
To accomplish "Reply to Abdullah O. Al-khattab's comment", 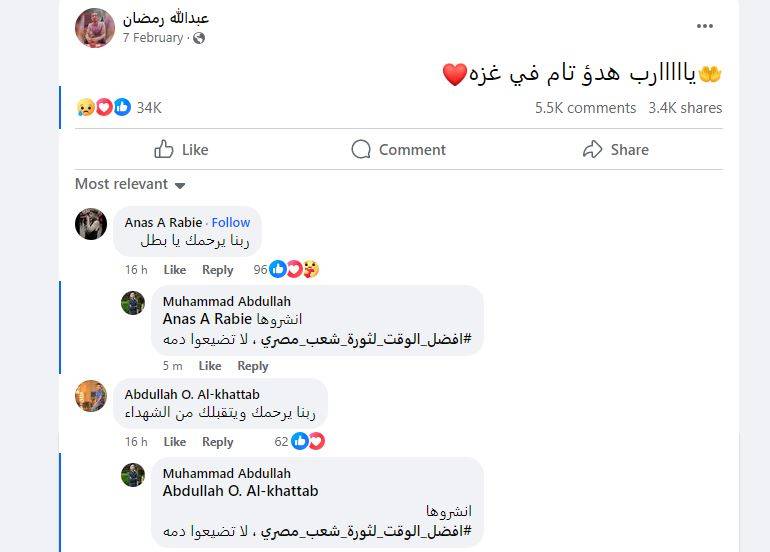I will [x=217, y=442].
